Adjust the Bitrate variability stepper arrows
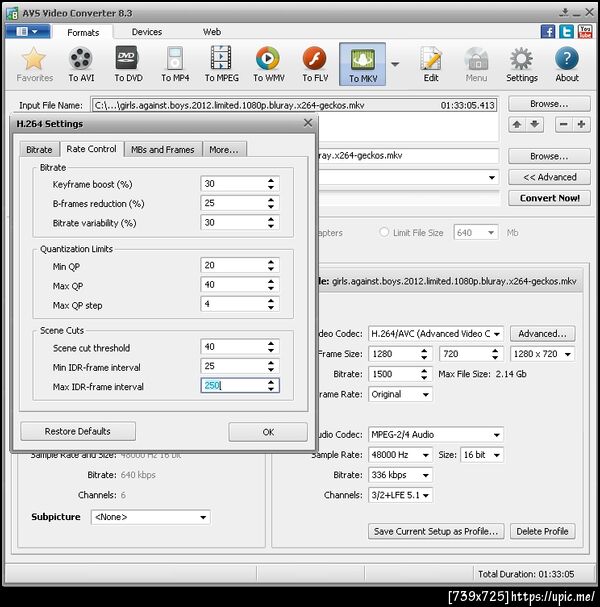Image resolution: width=600 pixels, height=607 pixels. [x=271, y=223]
